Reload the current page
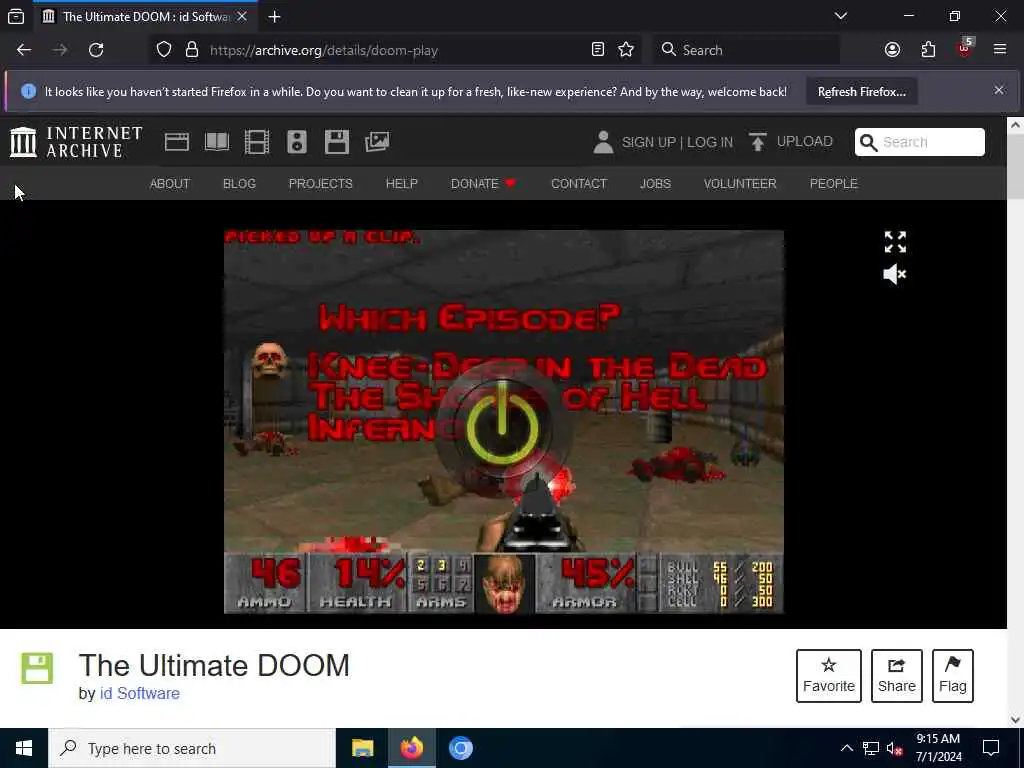The height and width of the screenshot is (768, 1024). click(96, 50)
